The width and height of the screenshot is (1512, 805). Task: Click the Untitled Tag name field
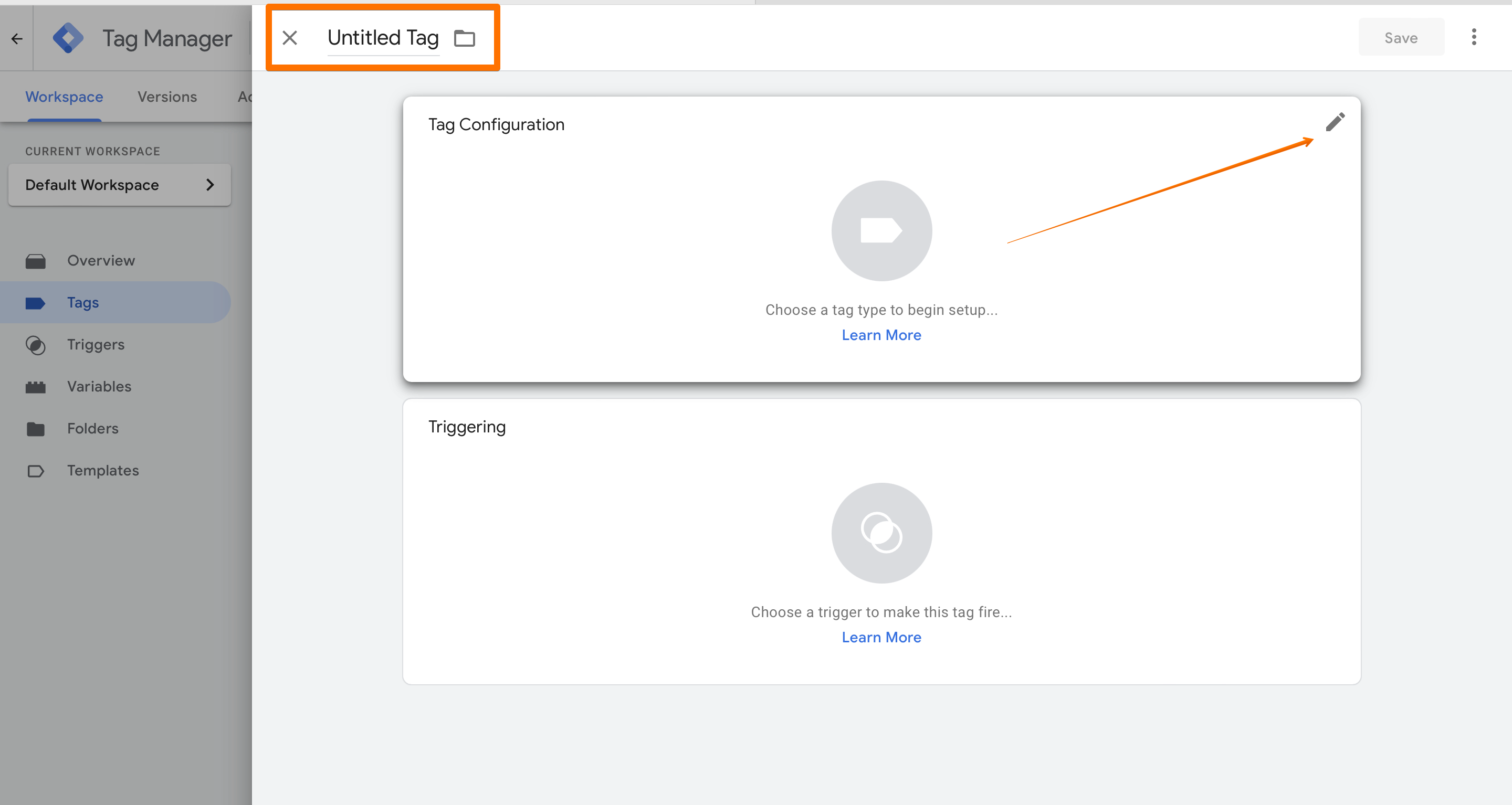pyautogui.click(x=383, y=38)
